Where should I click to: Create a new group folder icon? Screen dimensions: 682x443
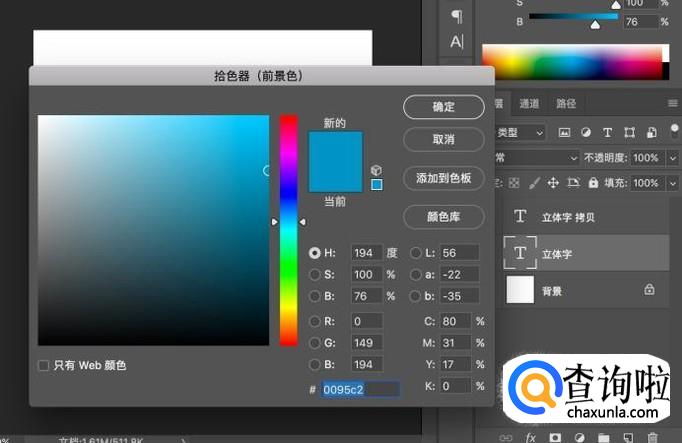(x=603, y=437)
